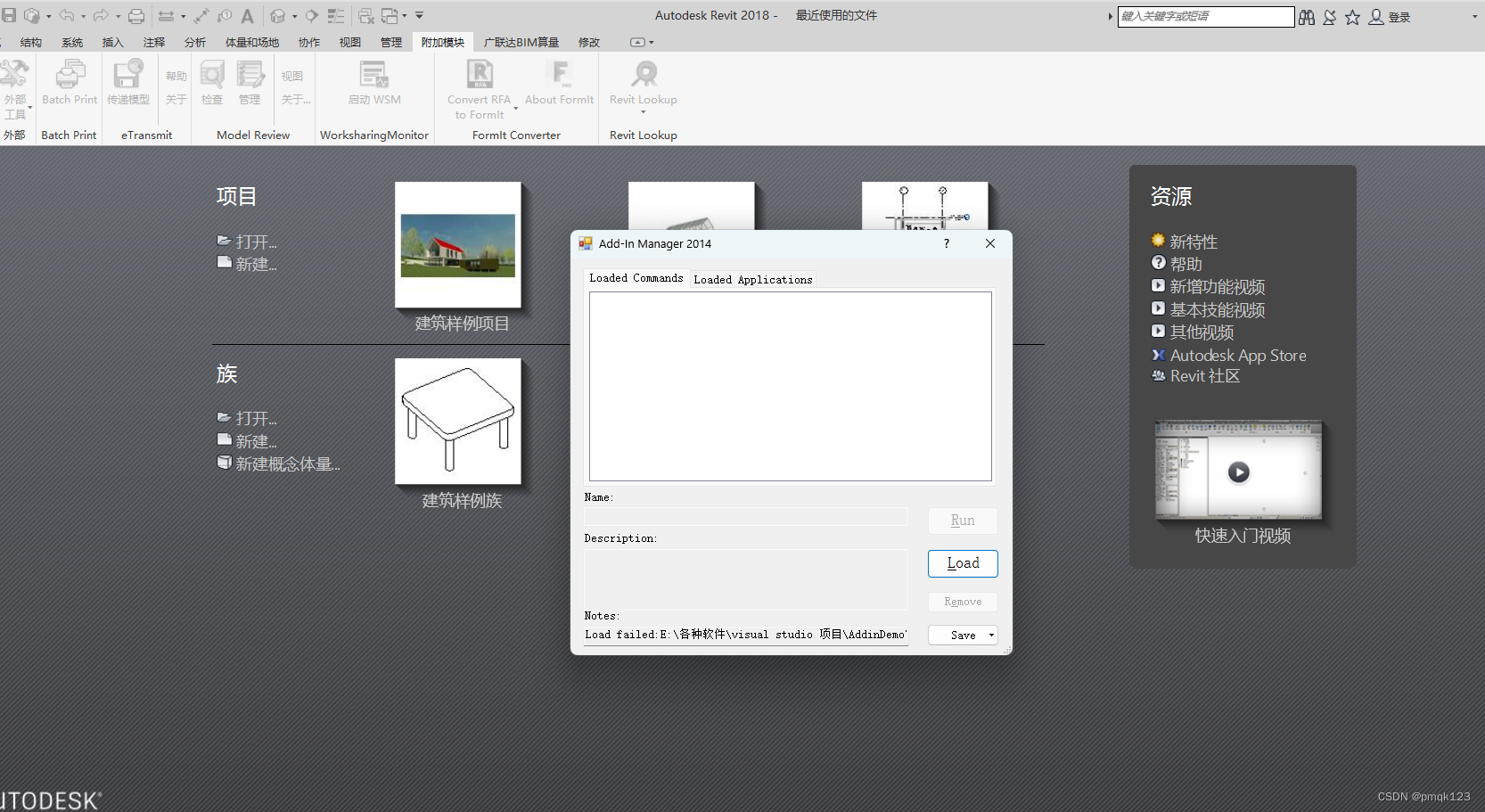Click the star favorites icon in title bar

click(x=1352, y=17)
